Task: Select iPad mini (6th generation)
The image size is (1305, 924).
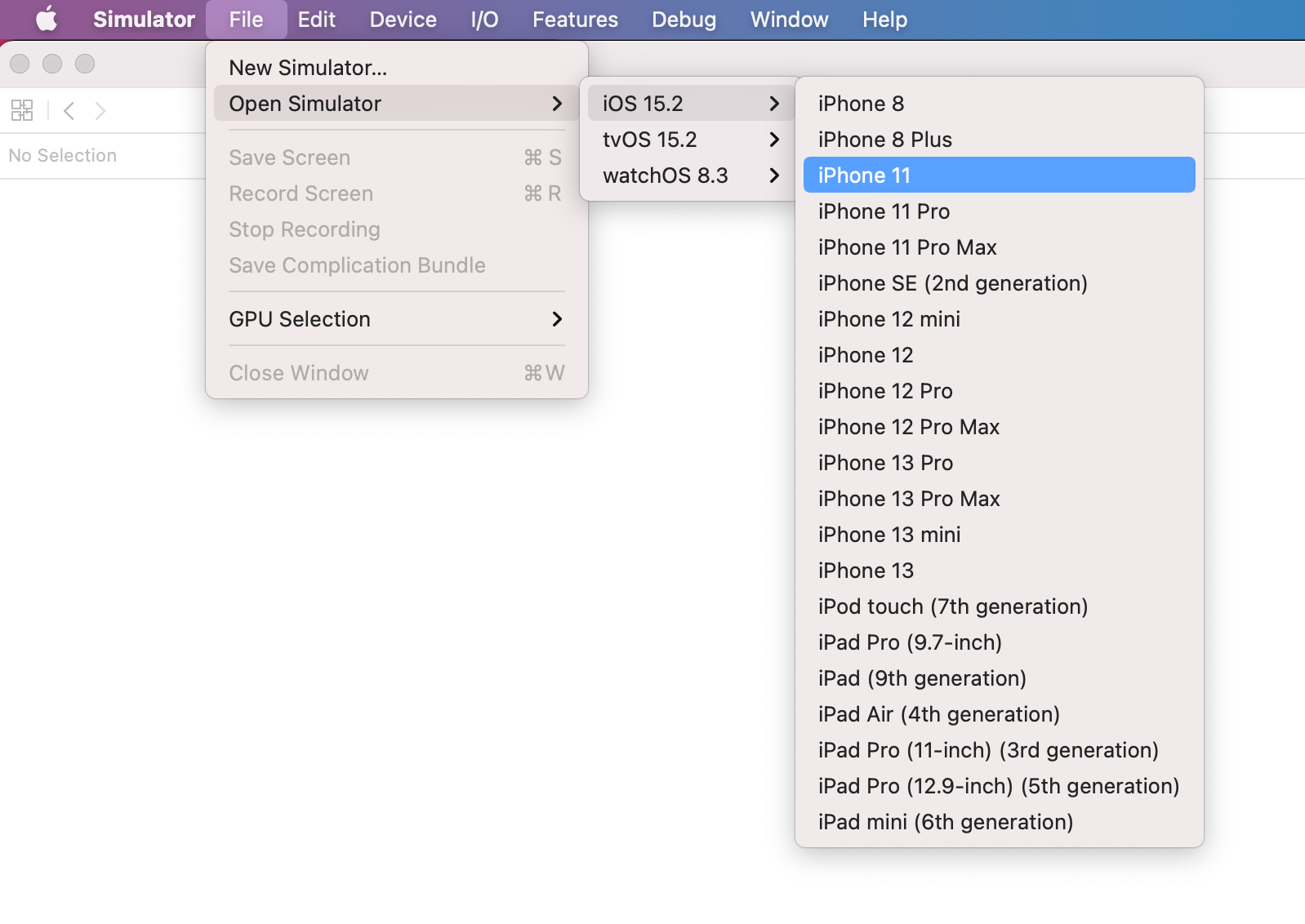Action: [1000, 822]
